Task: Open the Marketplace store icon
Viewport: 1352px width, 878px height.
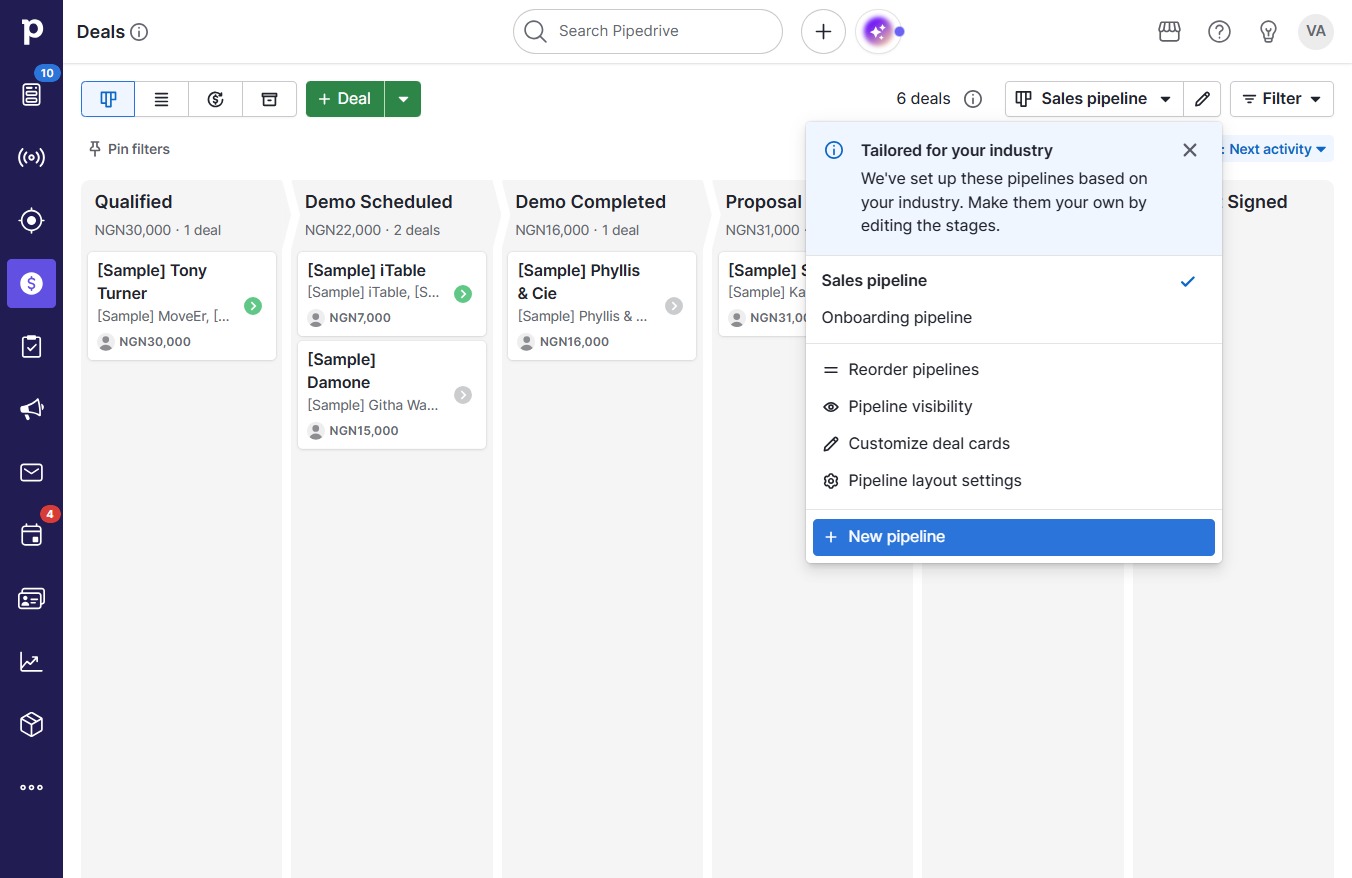Action: [1169, 32]
